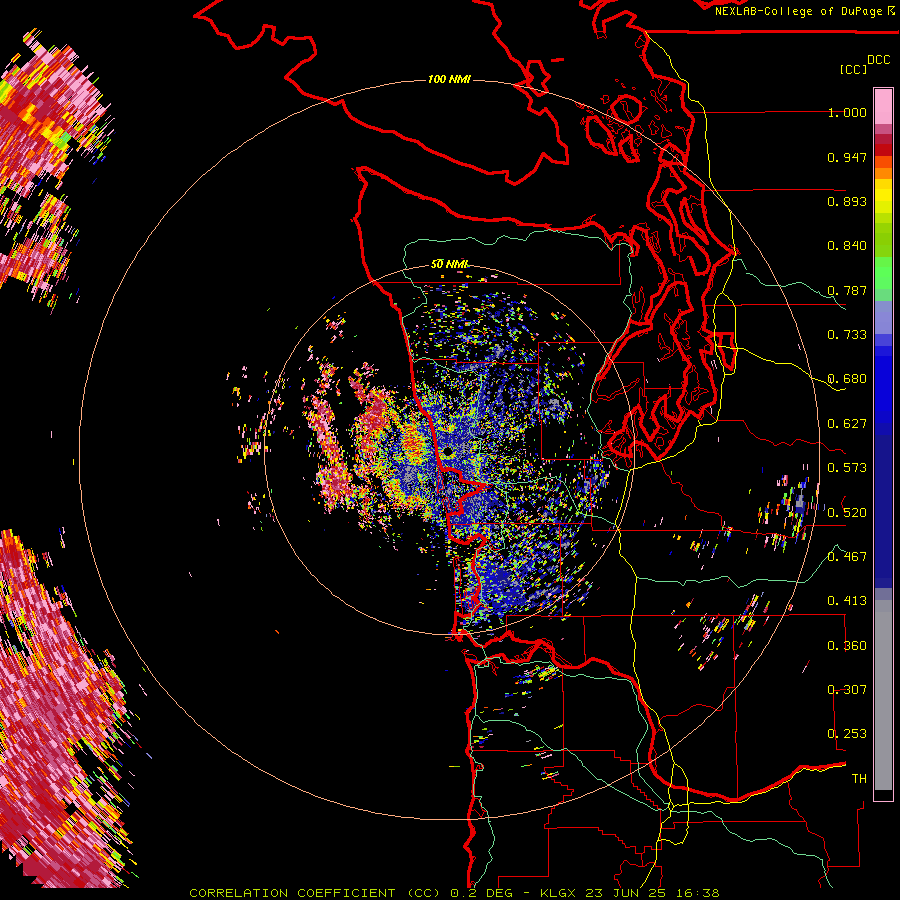This screenshot has width=900, height=900.
Task: Click the [CC] units label
Action: (x=853, y=69)
